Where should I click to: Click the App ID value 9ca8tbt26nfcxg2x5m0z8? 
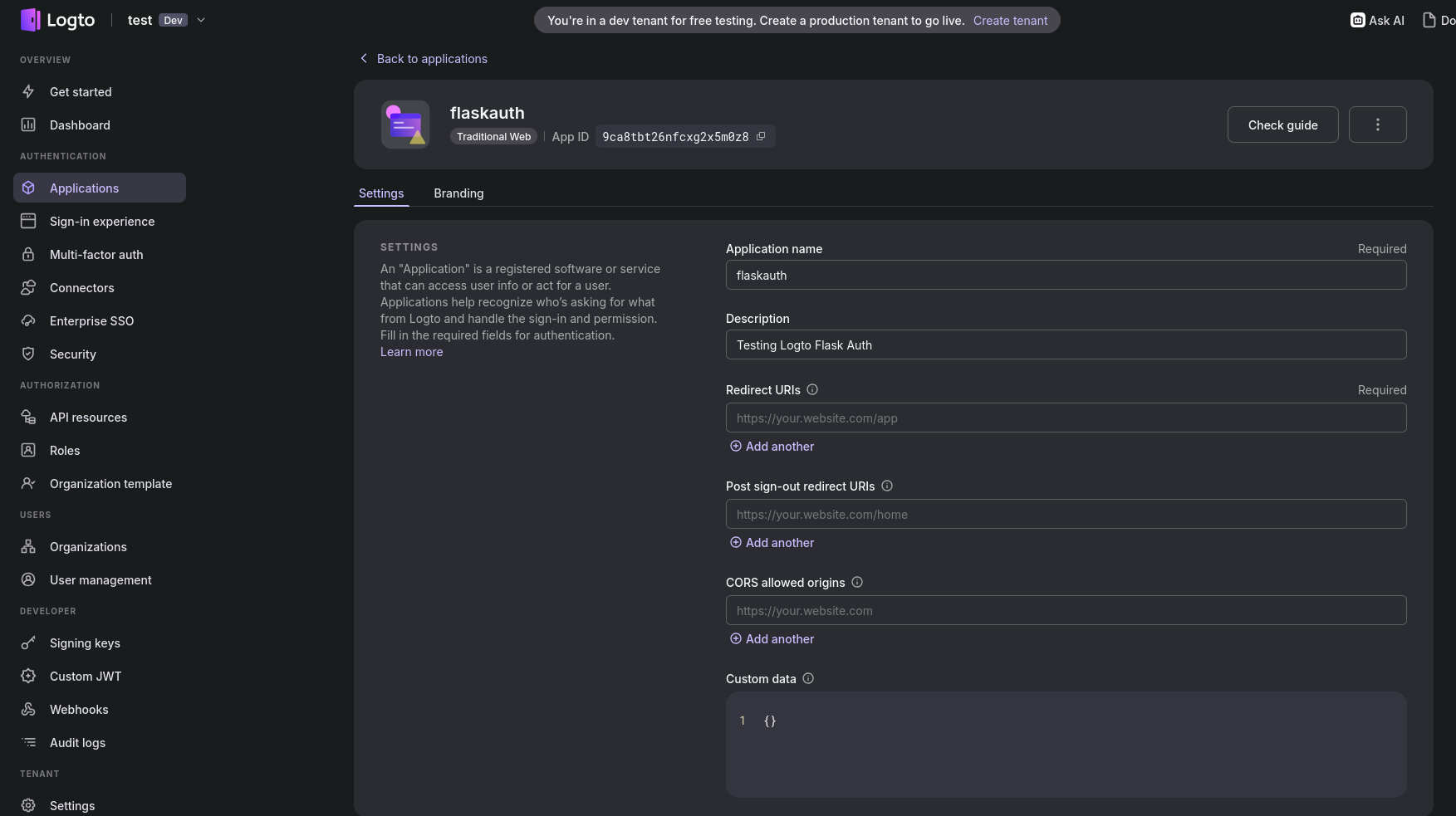[675, 137]
